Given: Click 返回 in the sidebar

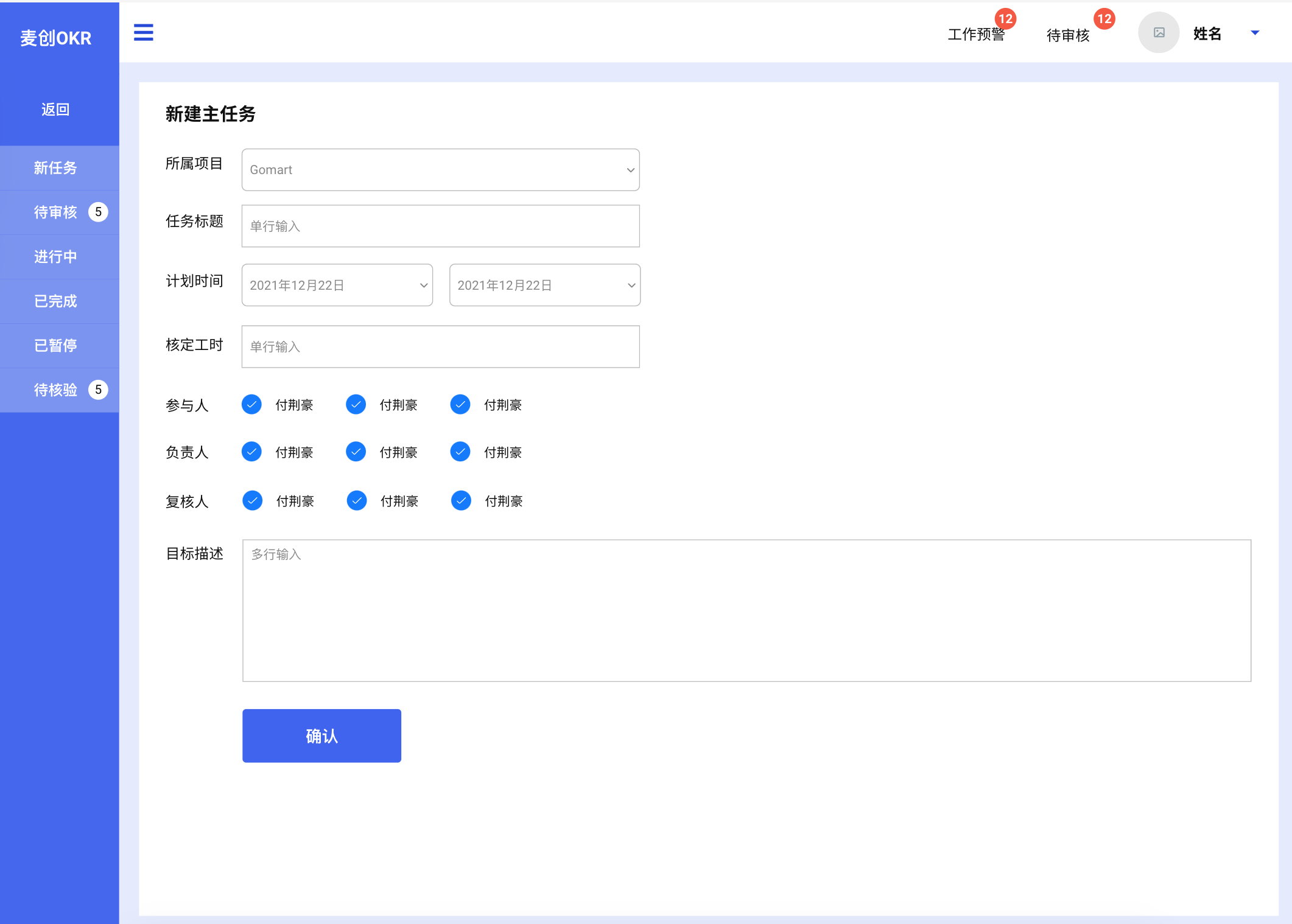Looking at the screenshot, I should pos(55,110).
